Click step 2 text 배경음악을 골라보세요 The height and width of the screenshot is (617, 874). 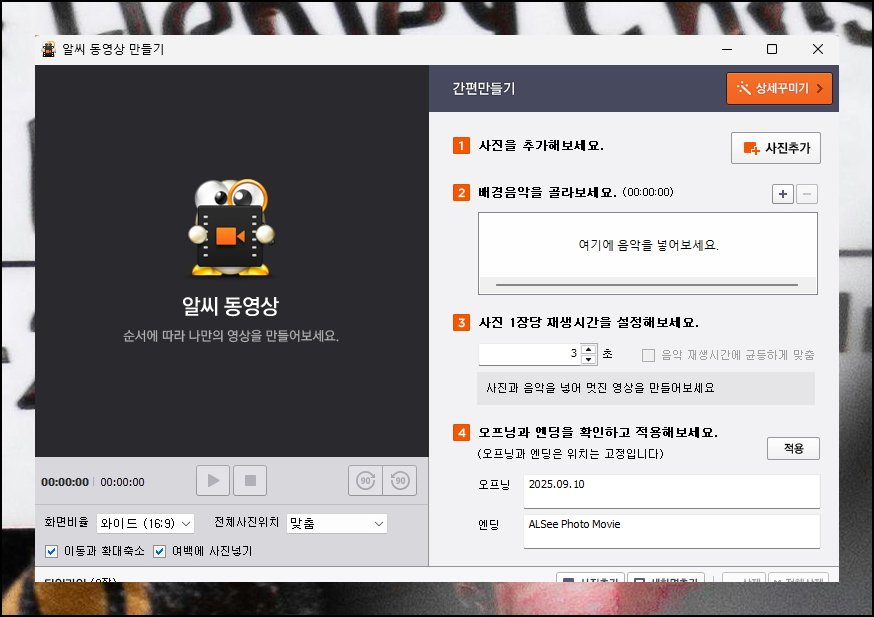click(x=547, y=193)
